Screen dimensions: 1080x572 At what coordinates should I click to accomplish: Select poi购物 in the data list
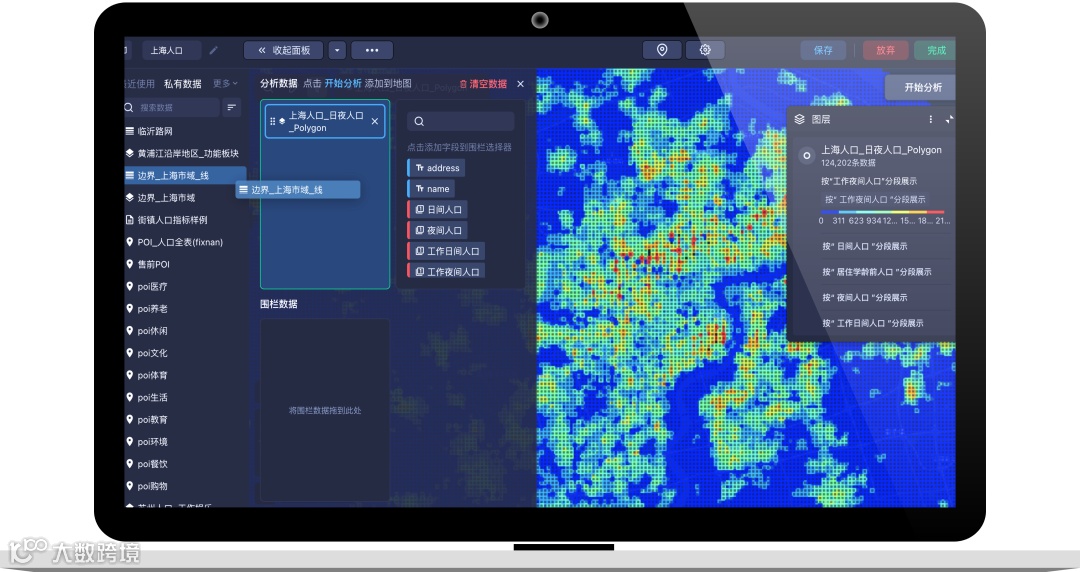coord(152,486)
